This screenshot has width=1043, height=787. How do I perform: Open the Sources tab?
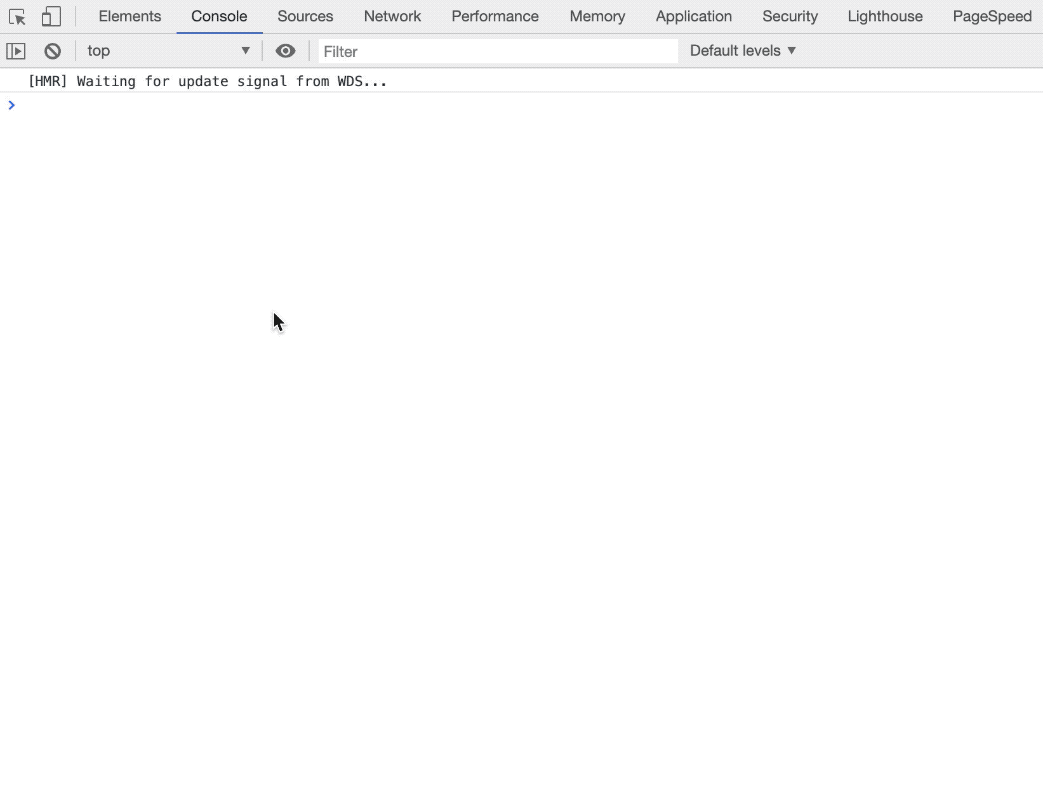[x=305, y=17]
